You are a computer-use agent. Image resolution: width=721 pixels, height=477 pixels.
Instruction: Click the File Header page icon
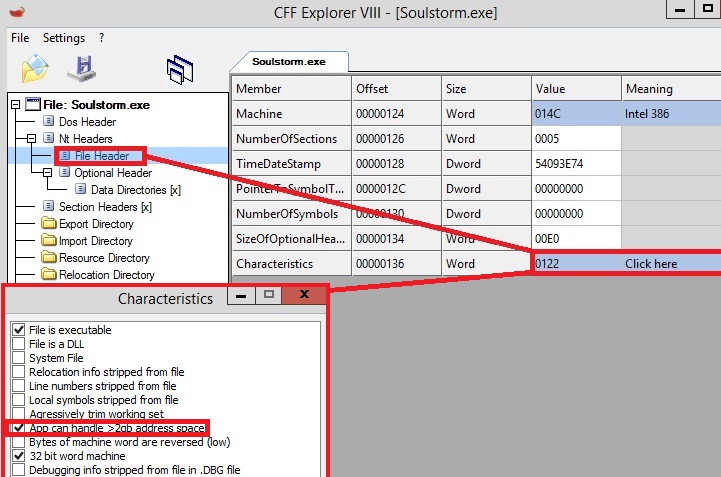click(65, 155)
